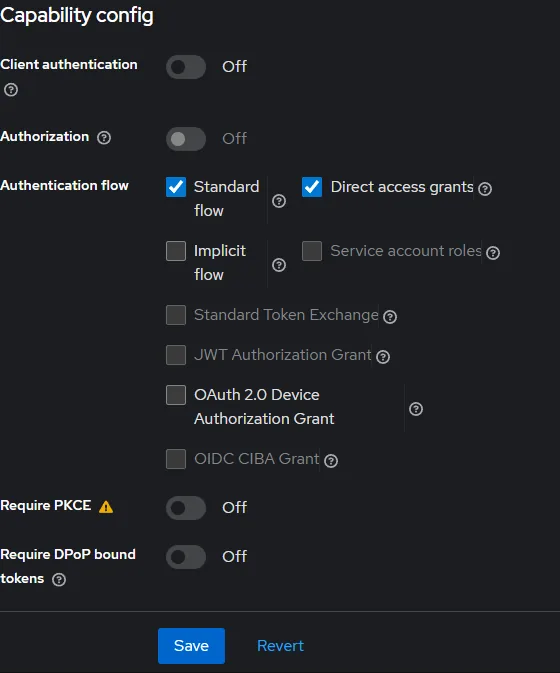Show help for Implicit flow
The image size is (560, 673).
point(279,265)
